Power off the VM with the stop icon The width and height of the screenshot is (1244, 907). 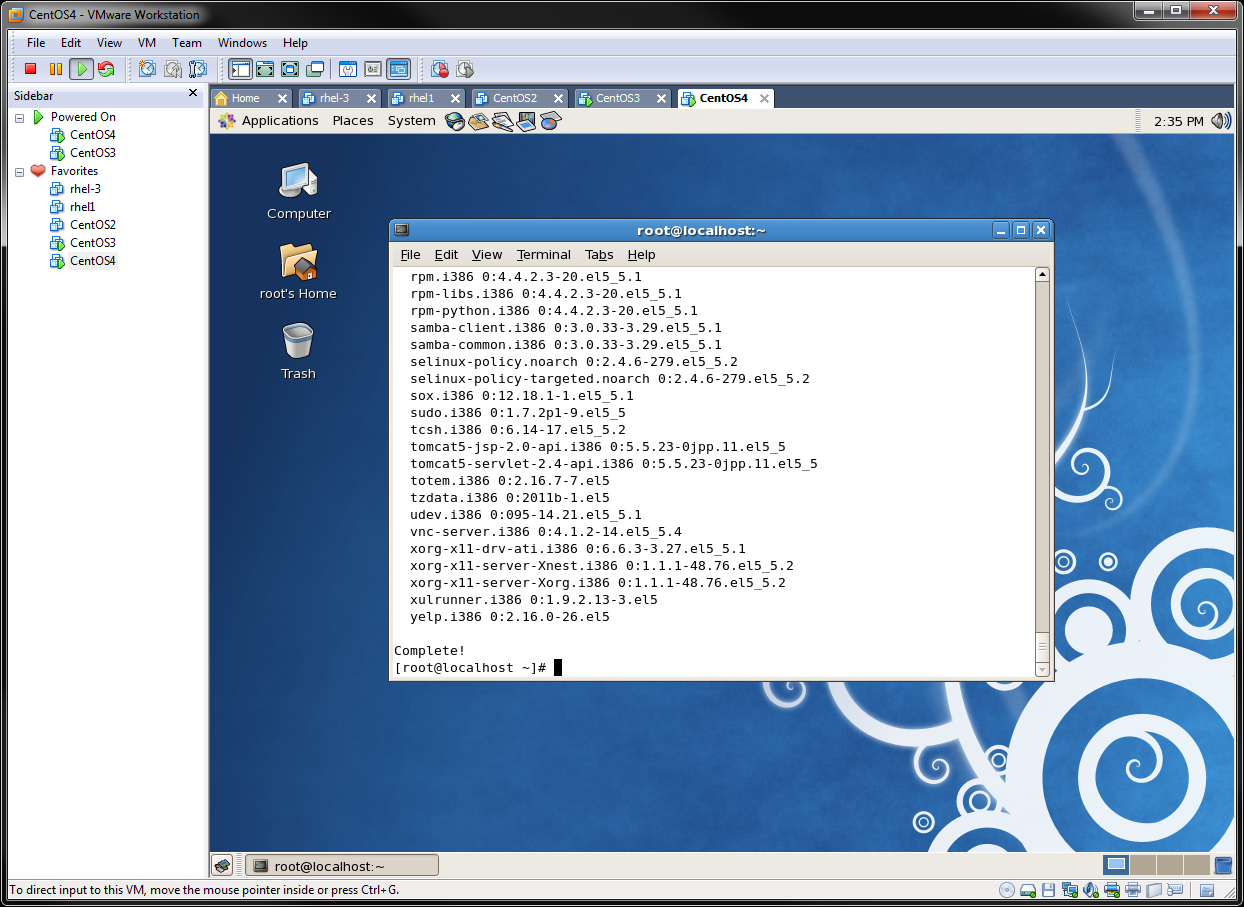(31, 69)
